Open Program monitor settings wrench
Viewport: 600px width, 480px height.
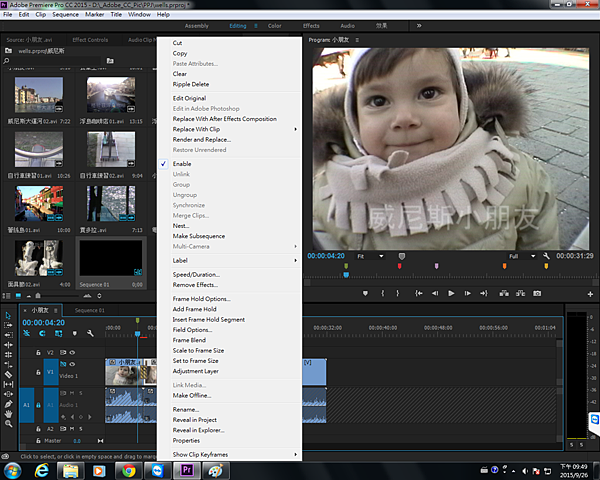point(546,256)
